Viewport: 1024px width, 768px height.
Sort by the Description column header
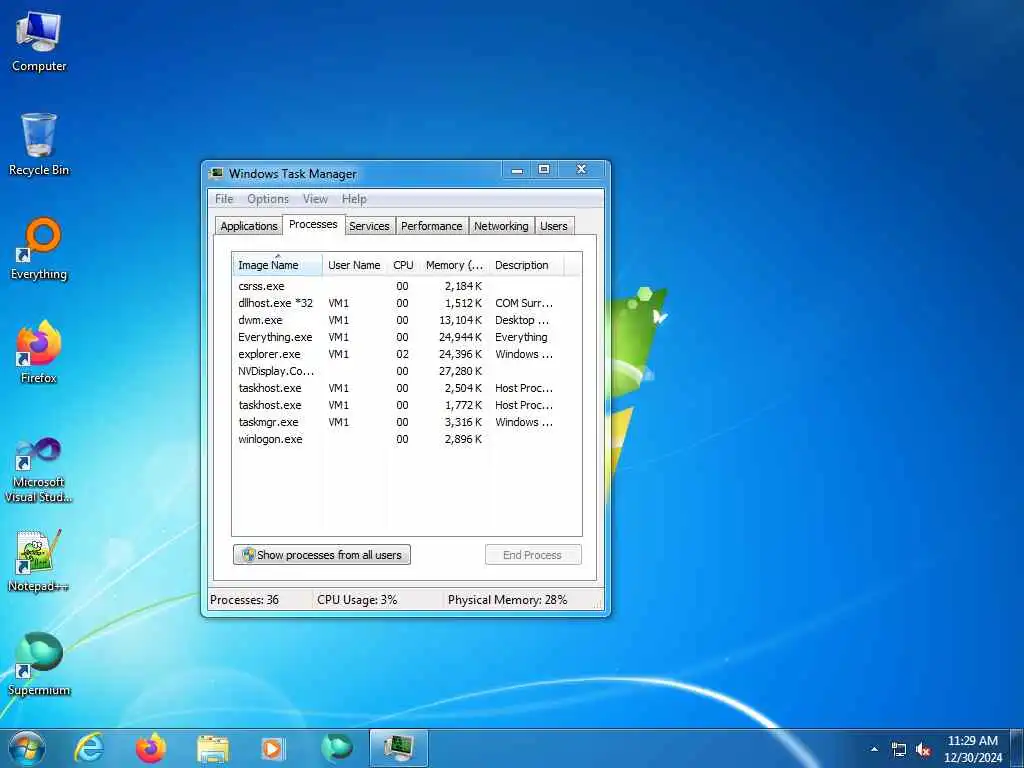click(526, 264)
